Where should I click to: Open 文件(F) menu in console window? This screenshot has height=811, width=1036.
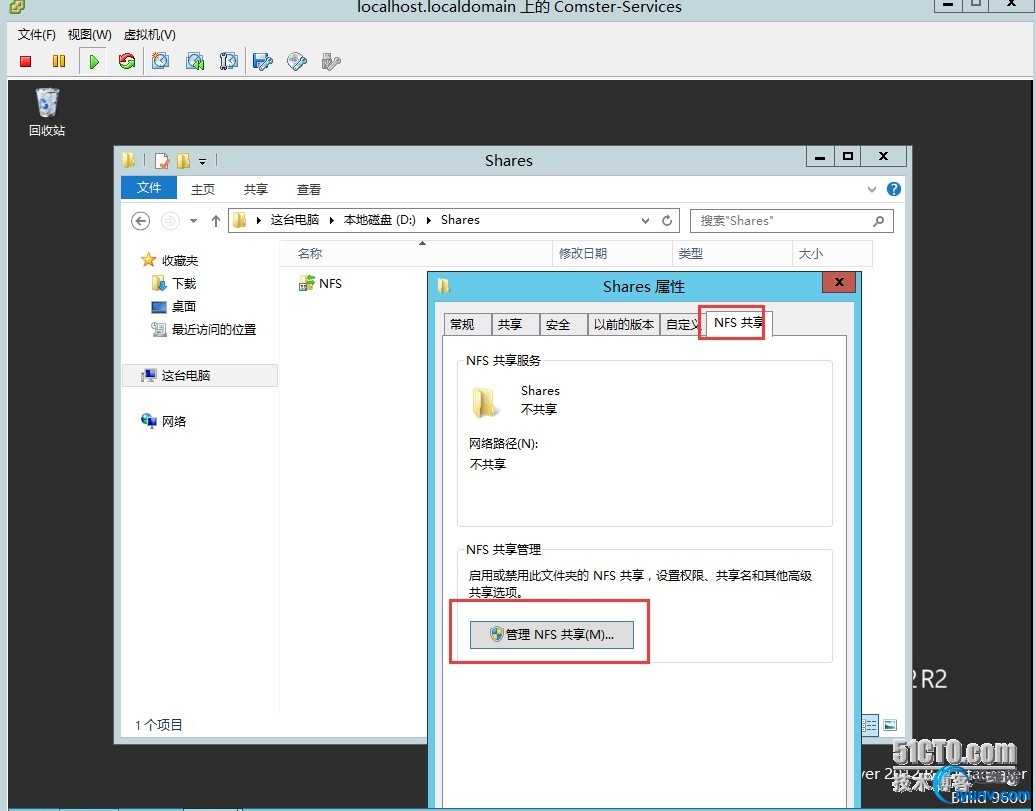click(36, 34)
